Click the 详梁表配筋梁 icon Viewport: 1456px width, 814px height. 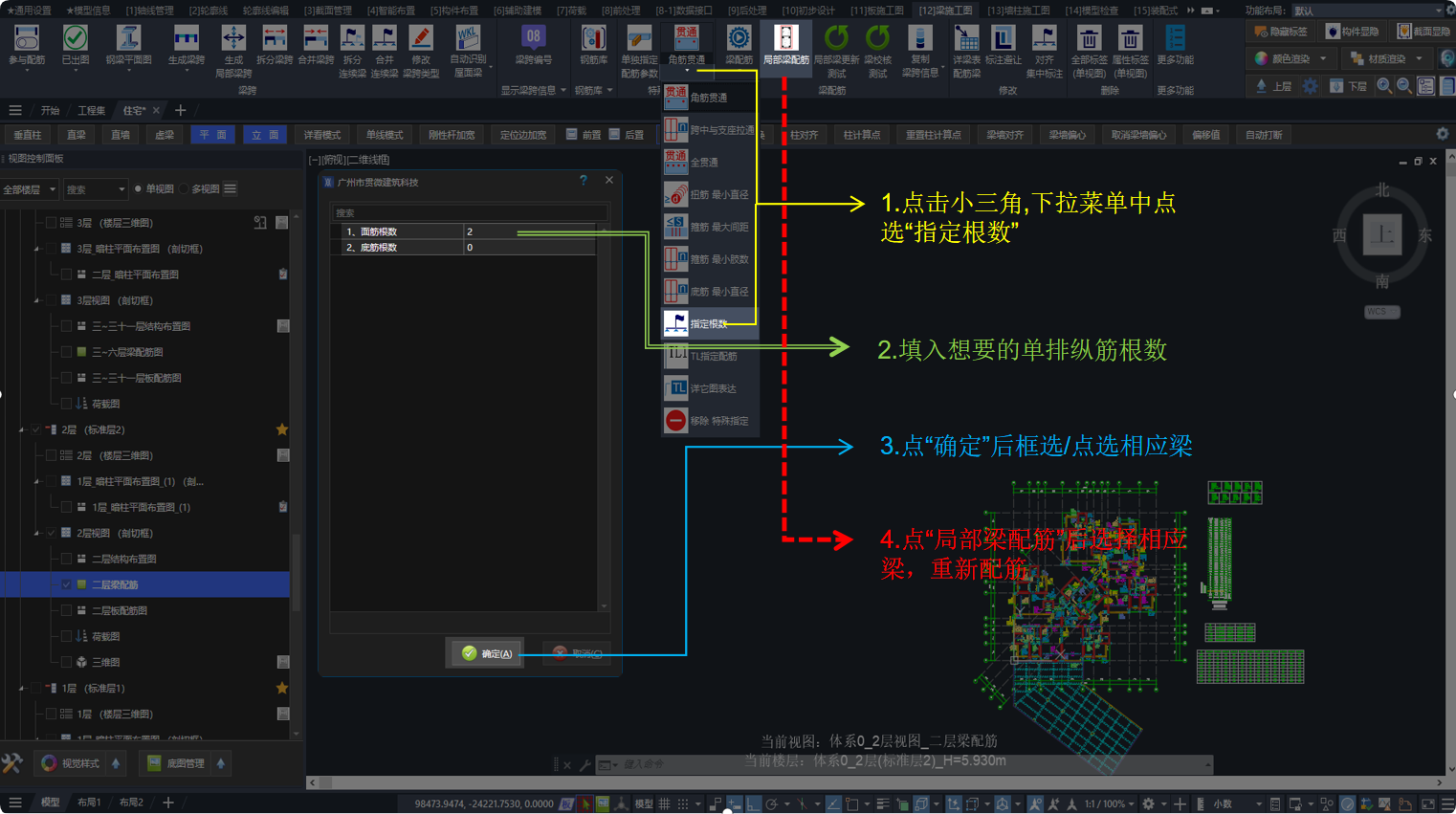point(966,40)
